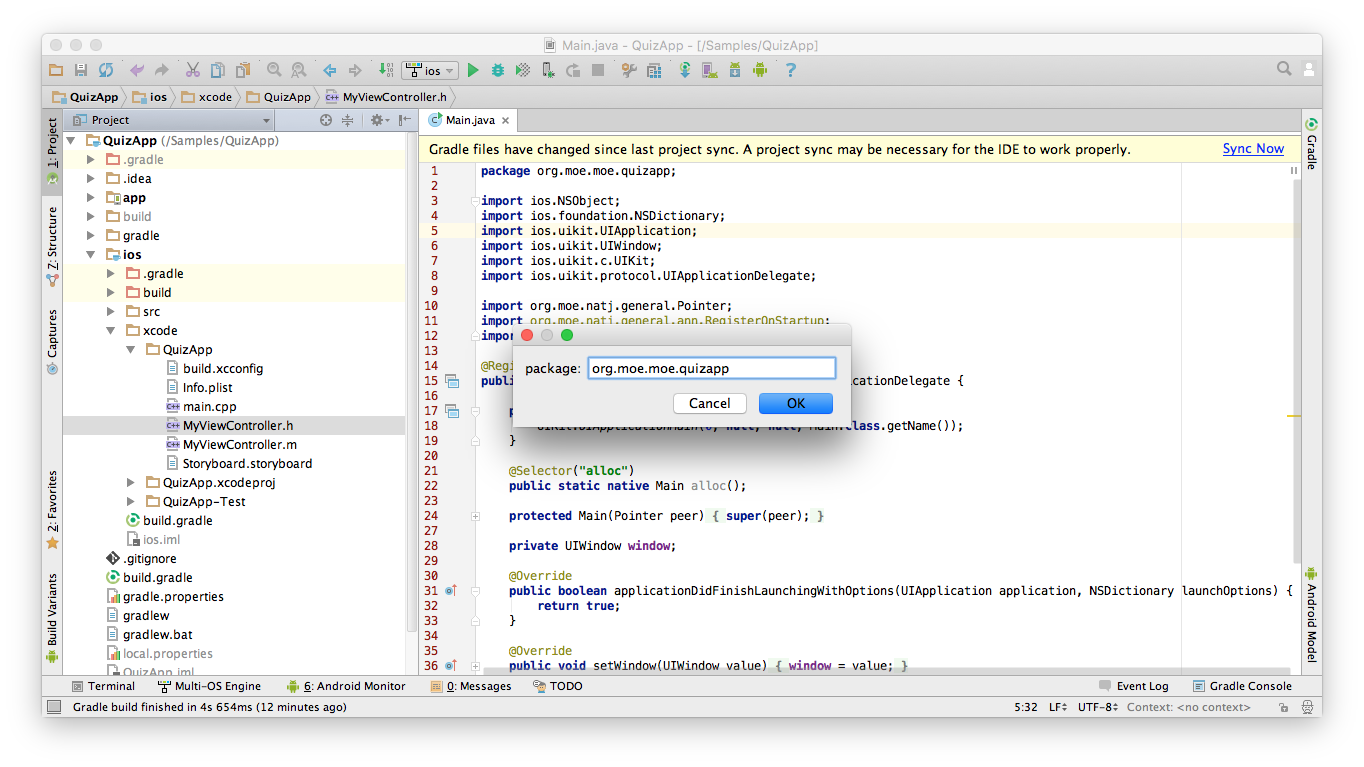Expand the src folder
The image size is (1364, 767).
(111, 312)
